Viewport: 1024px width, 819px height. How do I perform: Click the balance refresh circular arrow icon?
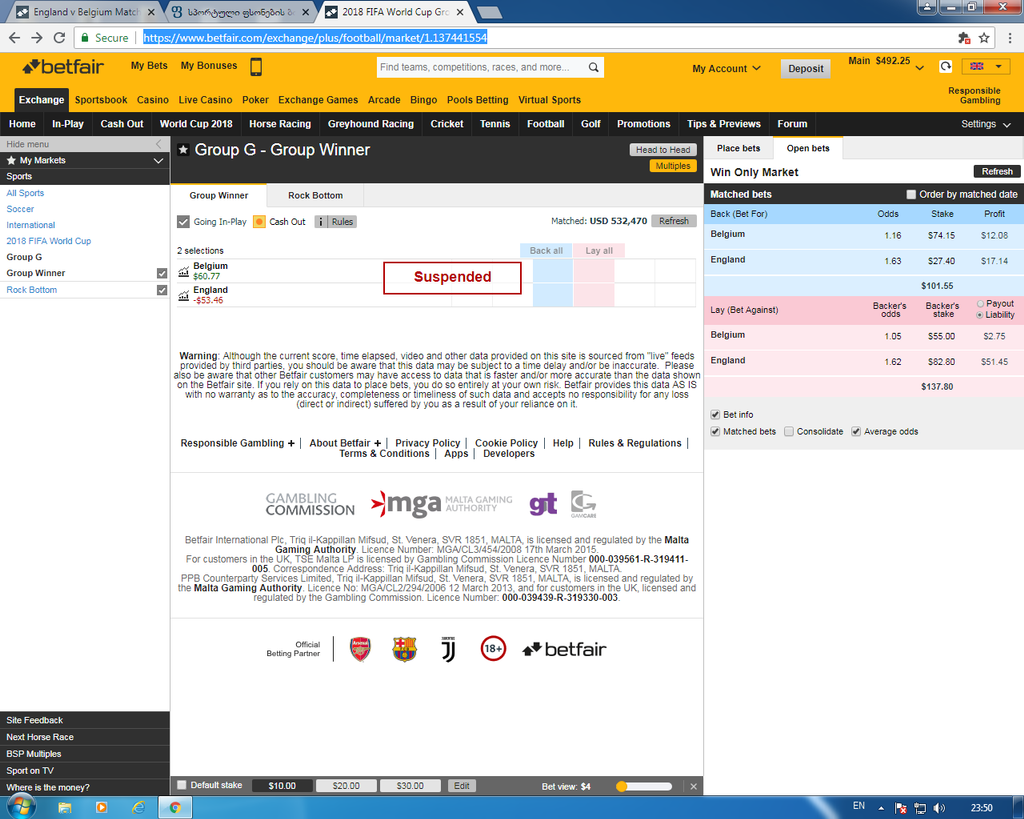click(x=946, y=66)
